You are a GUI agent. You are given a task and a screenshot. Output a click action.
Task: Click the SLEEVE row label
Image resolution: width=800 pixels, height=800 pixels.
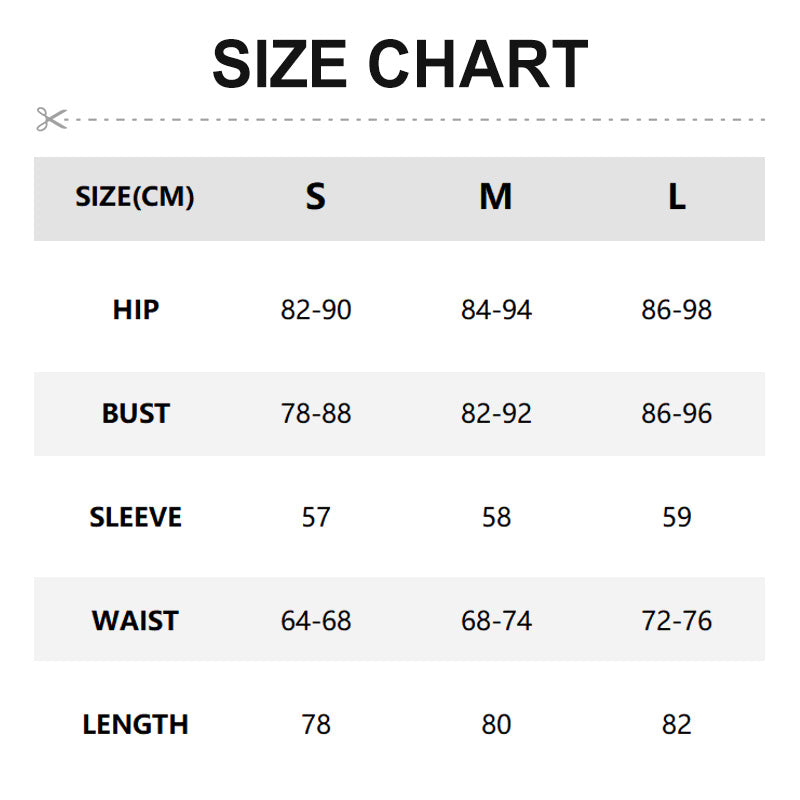[136, 517]
